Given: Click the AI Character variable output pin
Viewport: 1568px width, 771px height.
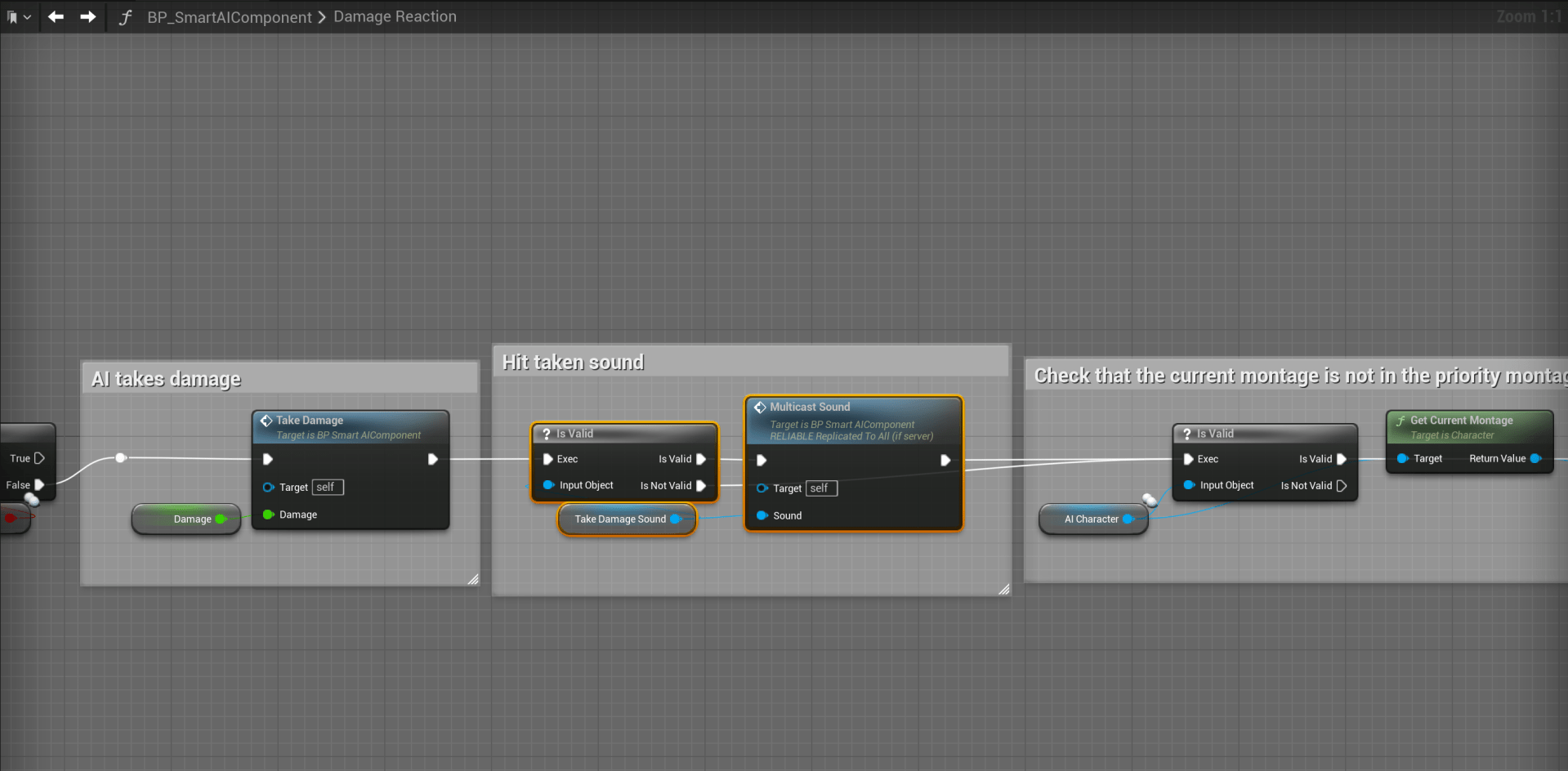Looking at the screenshot, I should (1128, 519).
